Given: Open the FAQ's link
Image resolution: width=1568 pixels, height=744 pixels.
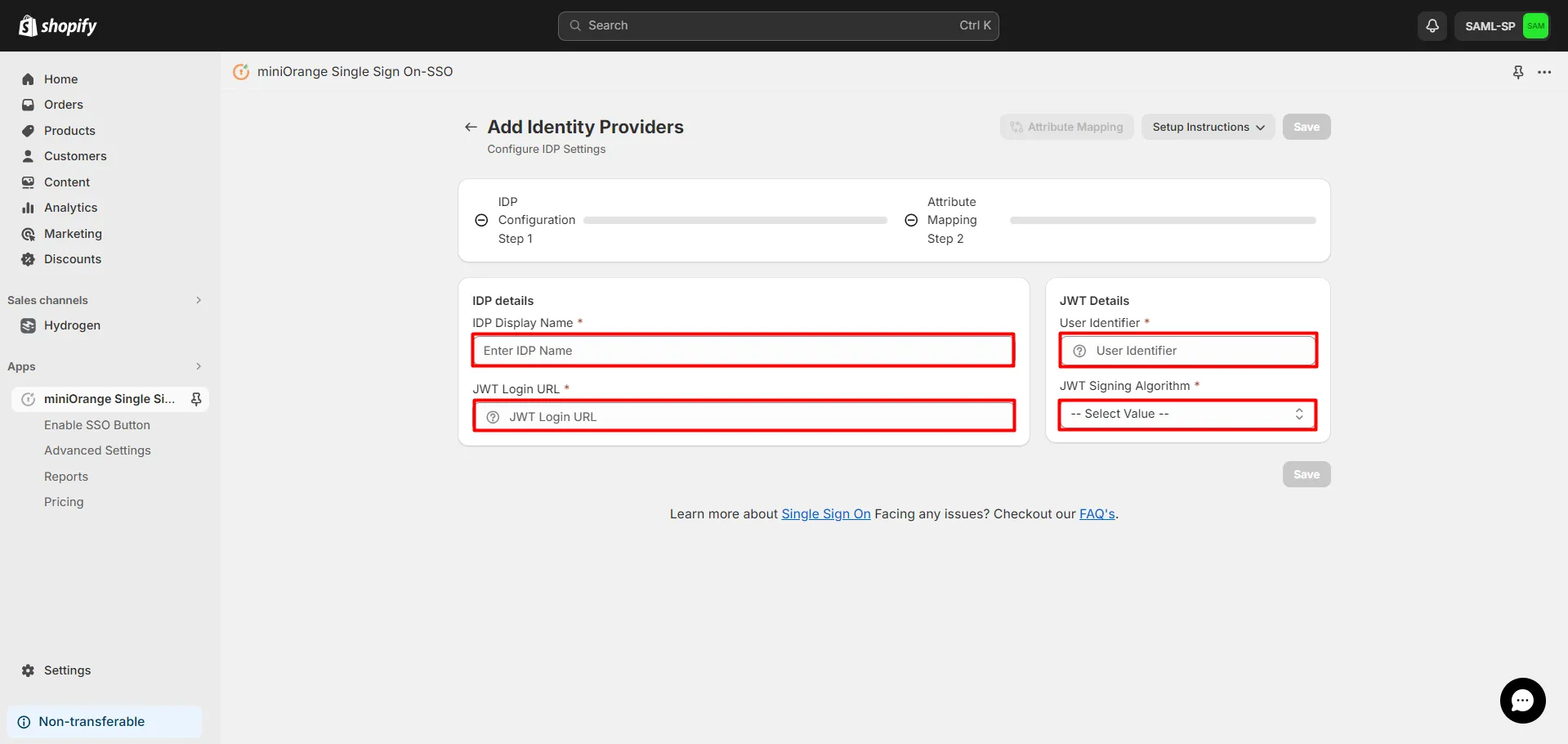Looking at the screenshot, I should point(1097,513).
